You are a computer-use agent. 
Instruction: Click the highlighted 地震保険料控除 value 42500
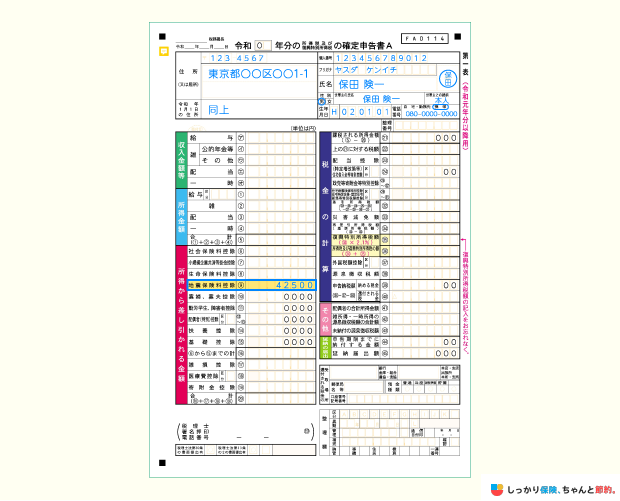pos(295,285)
